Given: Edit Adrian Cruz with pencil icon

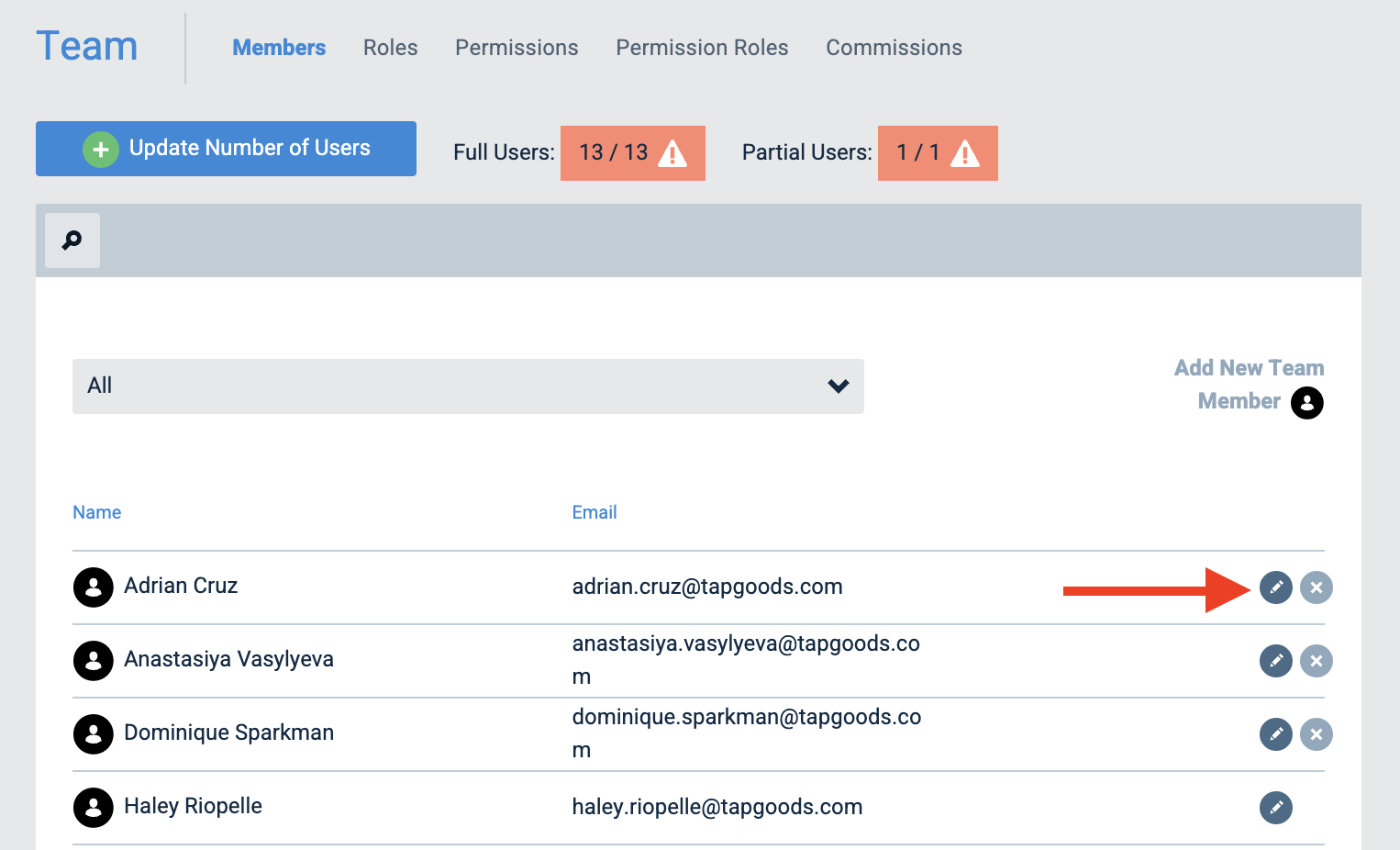Looking at the screenshot, I should pos(1275,587).
